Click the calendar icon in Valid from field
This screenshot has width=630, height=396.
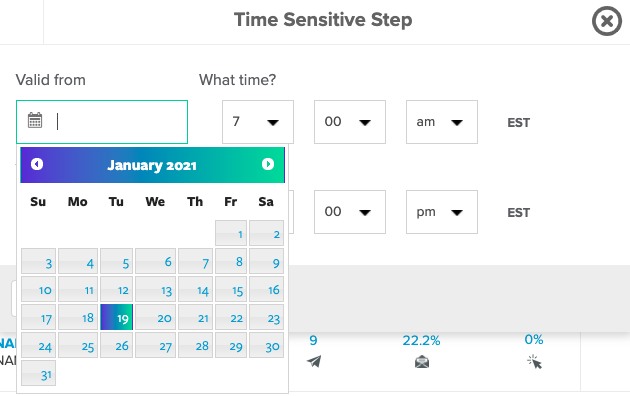35,120
